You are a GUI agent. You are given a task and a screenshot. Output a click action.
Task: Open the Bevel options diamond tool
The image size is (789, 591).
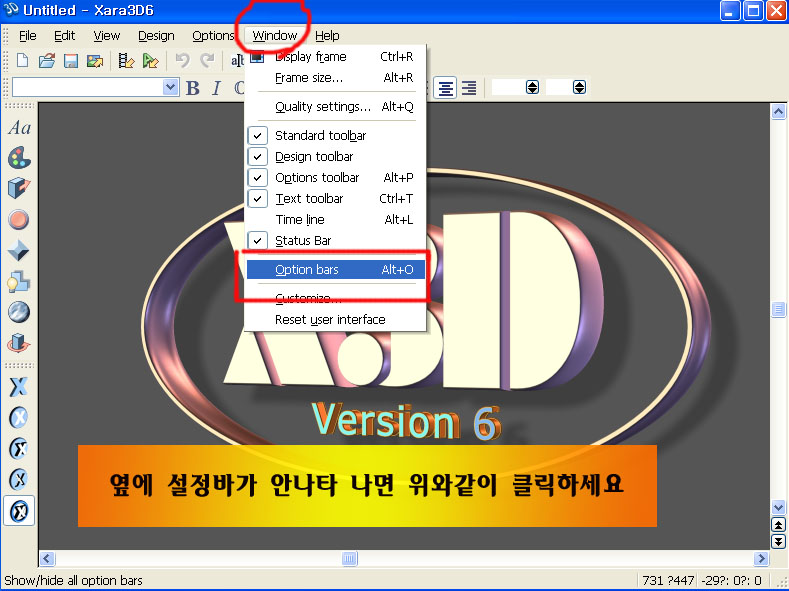pyautogui.click(x=19, y=250)
